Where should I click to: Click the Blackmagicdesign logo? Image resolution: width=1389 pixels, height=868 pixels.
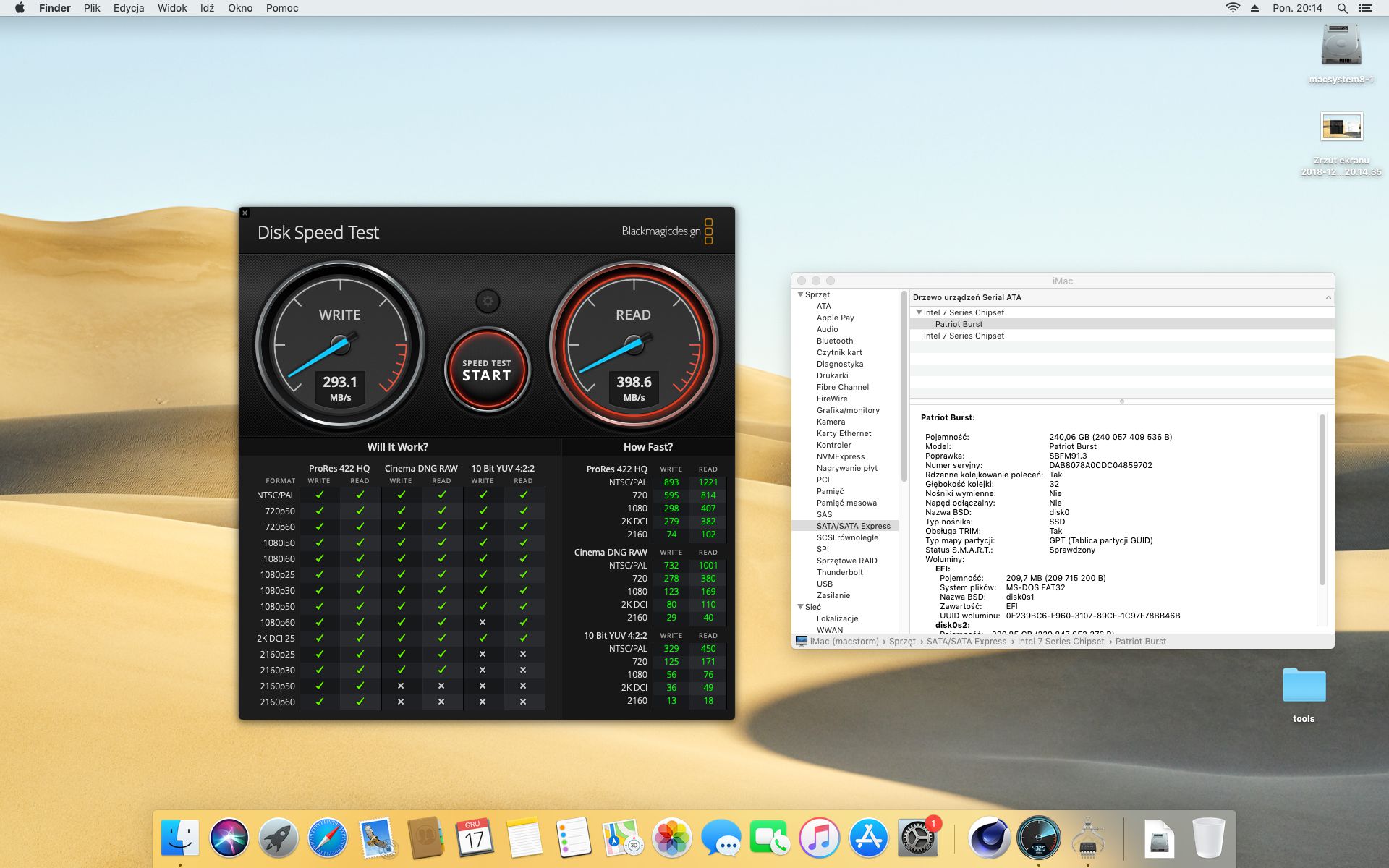click(x=666, y=231)
